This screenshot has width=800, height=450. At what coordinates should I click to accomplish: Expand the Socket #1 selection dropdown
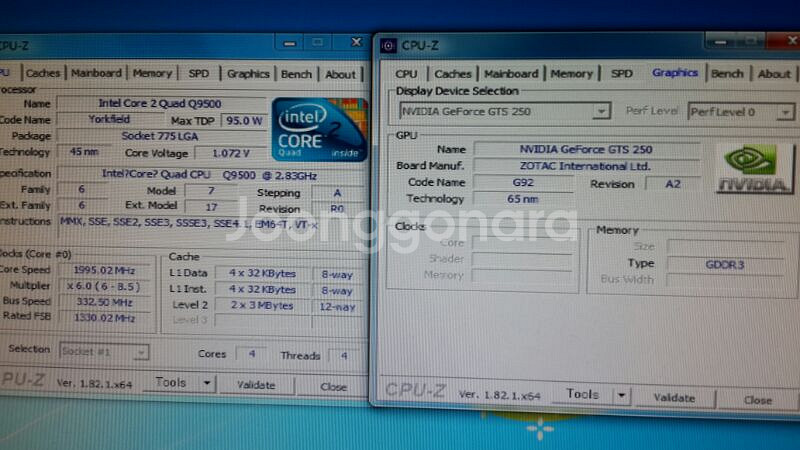pos(141,352)
